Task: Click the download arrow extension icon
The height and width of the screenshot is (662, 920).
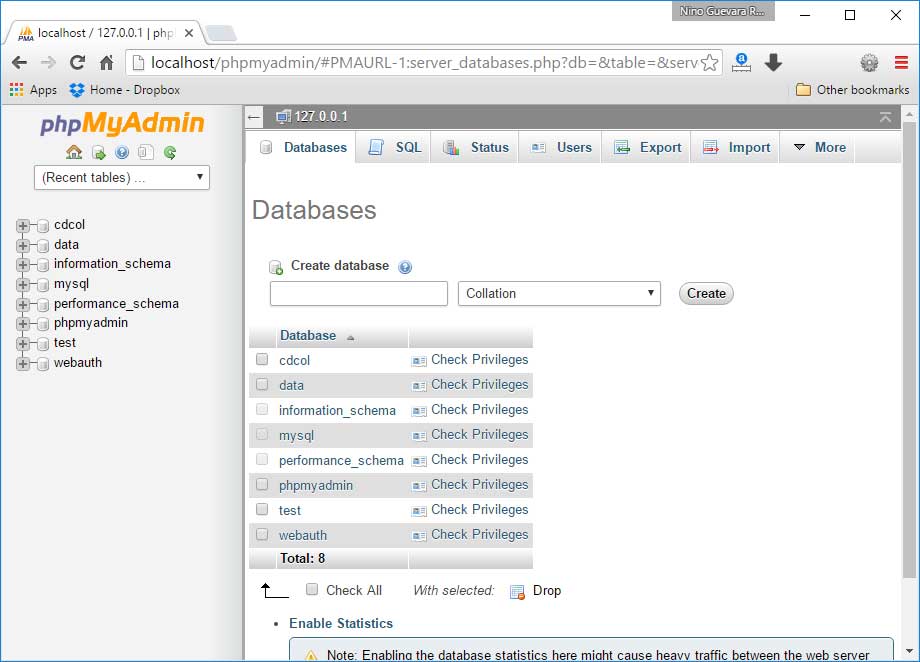Action: tap(773, 62)
